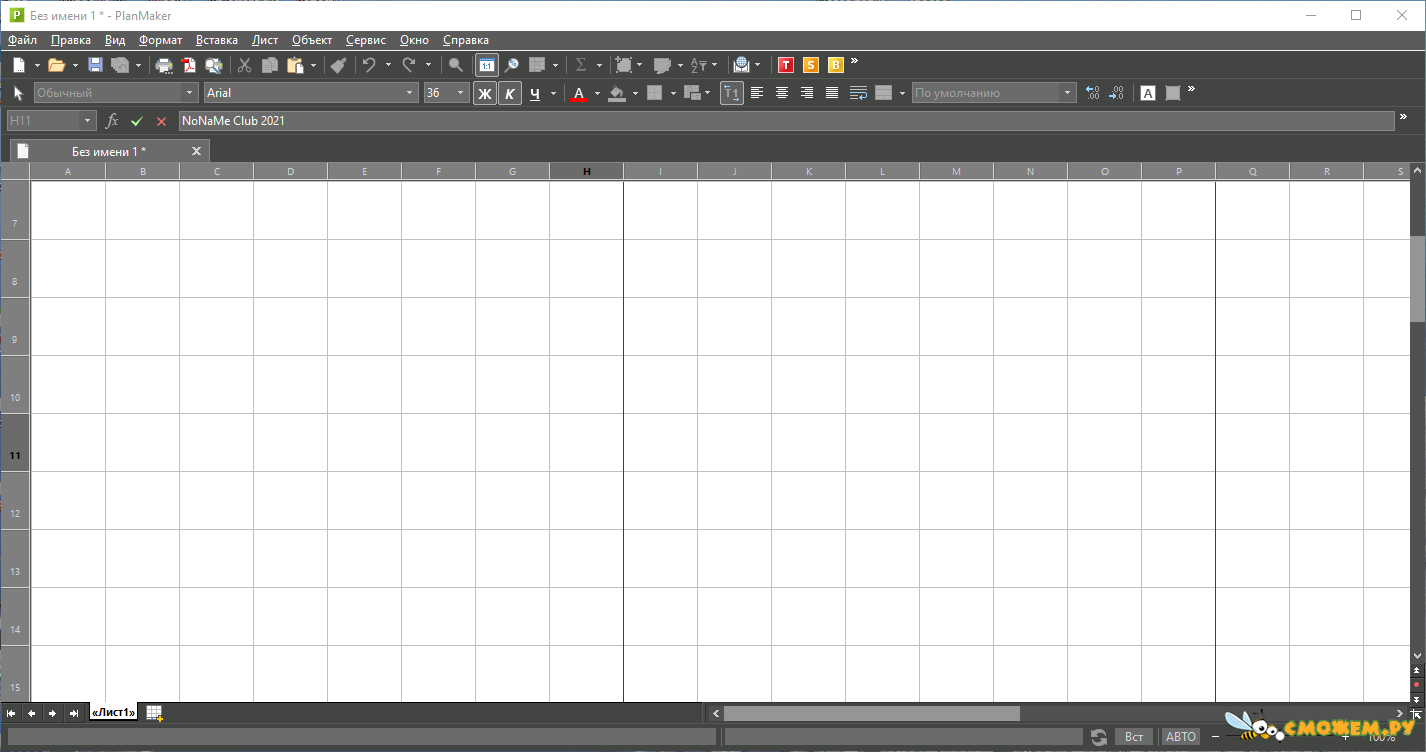Click the Save document icon
The image size is (1426, 752).
click(95, 65)
